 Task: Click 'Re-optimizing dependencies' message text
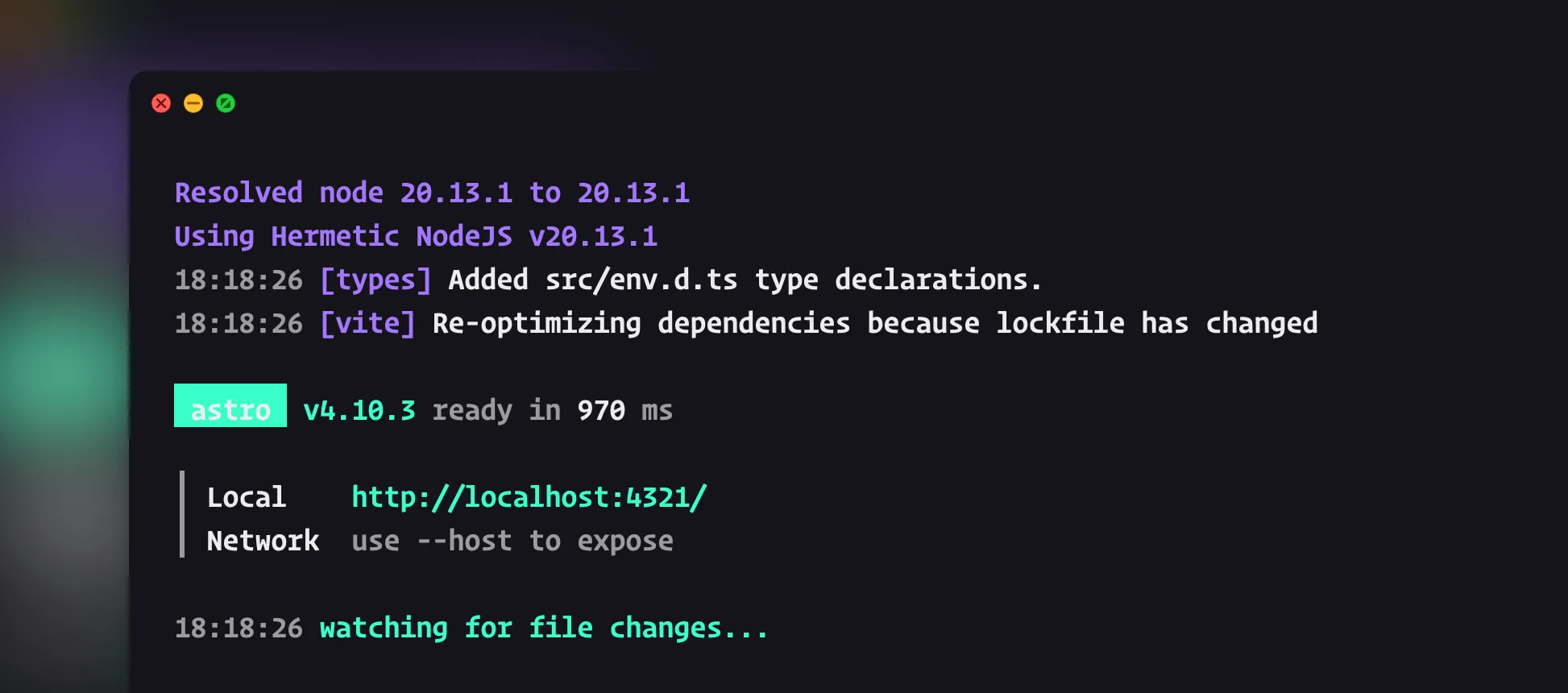pos(641,323)
